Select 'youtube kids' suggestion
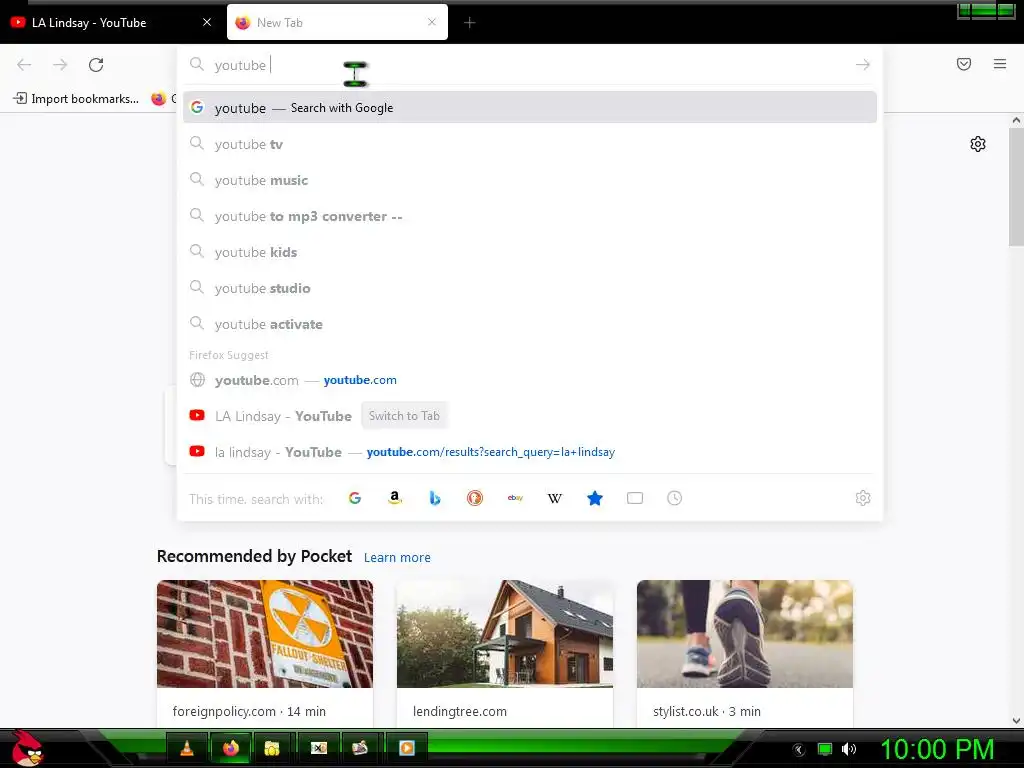1024x768 pixels. click(x=530, y=252)
